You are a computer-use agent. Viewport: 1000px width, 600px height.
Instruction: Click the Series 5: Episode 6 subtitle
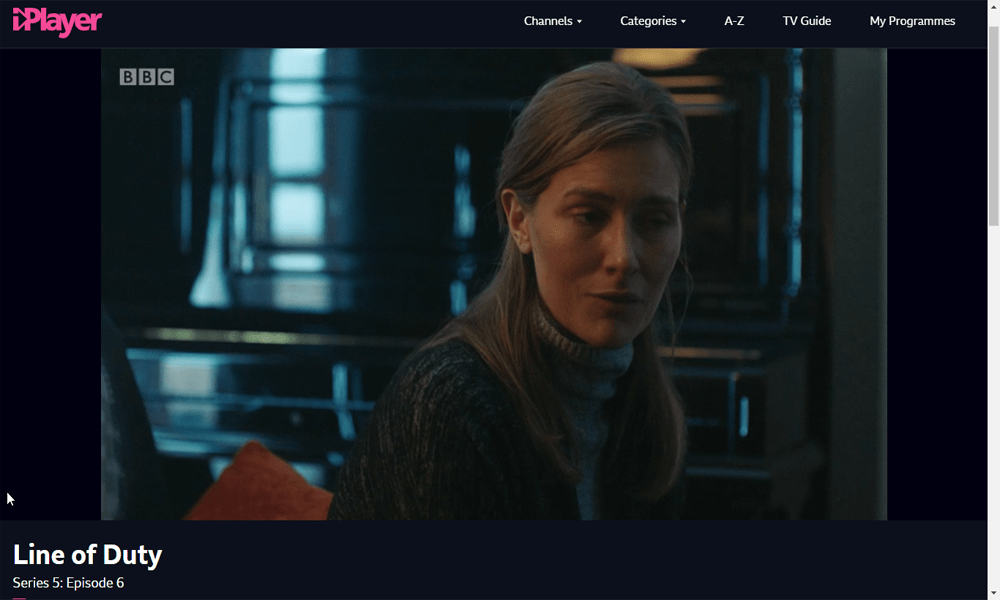coord(68,583)
